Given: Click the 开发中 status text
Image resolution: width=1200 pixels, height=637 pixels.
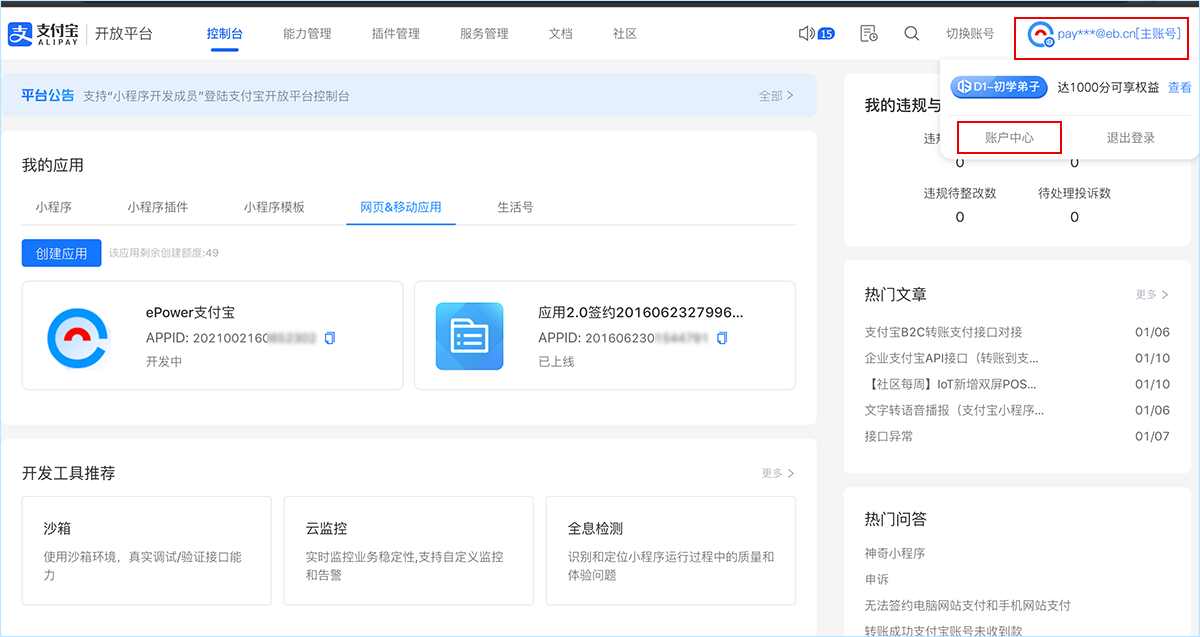Looking at the screenshot, I should (164, 362).
